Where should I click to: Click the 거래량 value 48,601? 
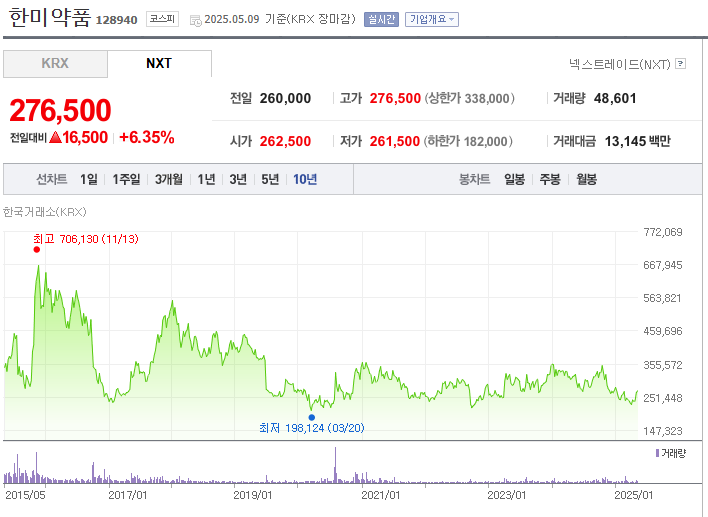[x=615, y=98]
